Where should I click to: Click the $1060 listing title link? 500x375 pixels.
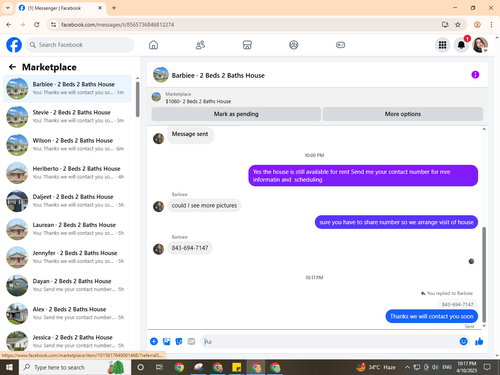click(198, 101)
